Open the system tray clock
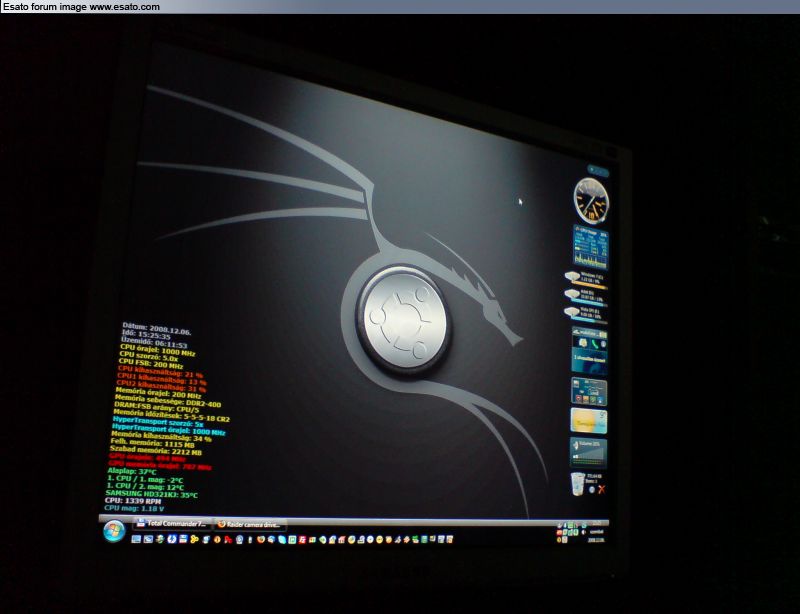The image size is (800, 614). pyautogui.click(x=595, y=531)
